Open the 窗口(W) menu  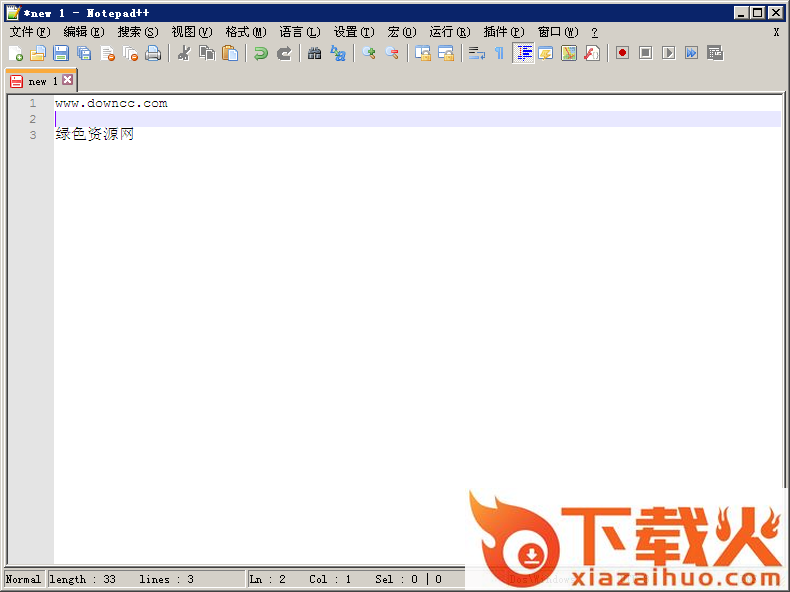click(x=558, y=32)
